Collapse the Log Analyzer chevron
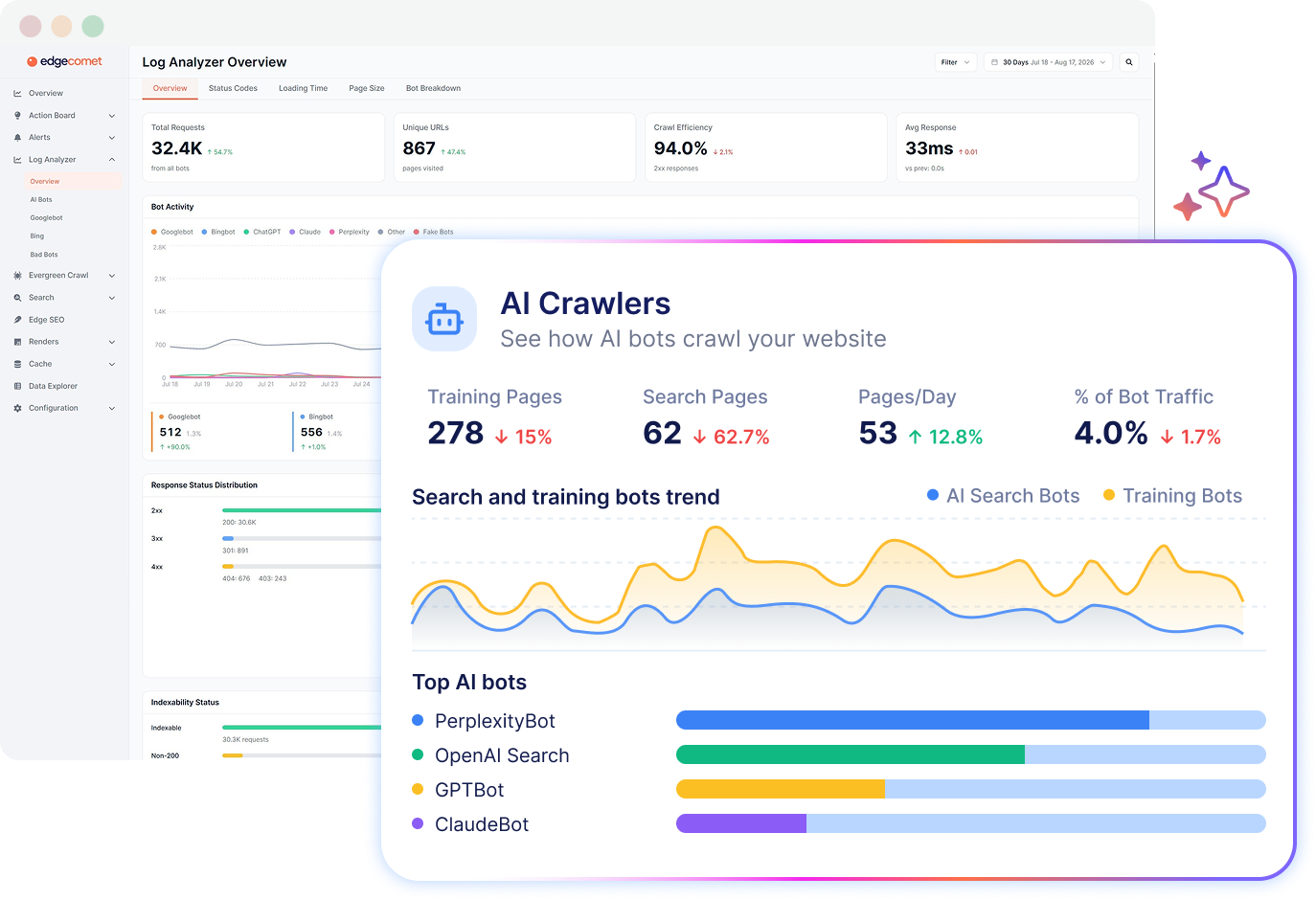The height and width of the screenshot is (900, 1316). (x=112, y=160)
